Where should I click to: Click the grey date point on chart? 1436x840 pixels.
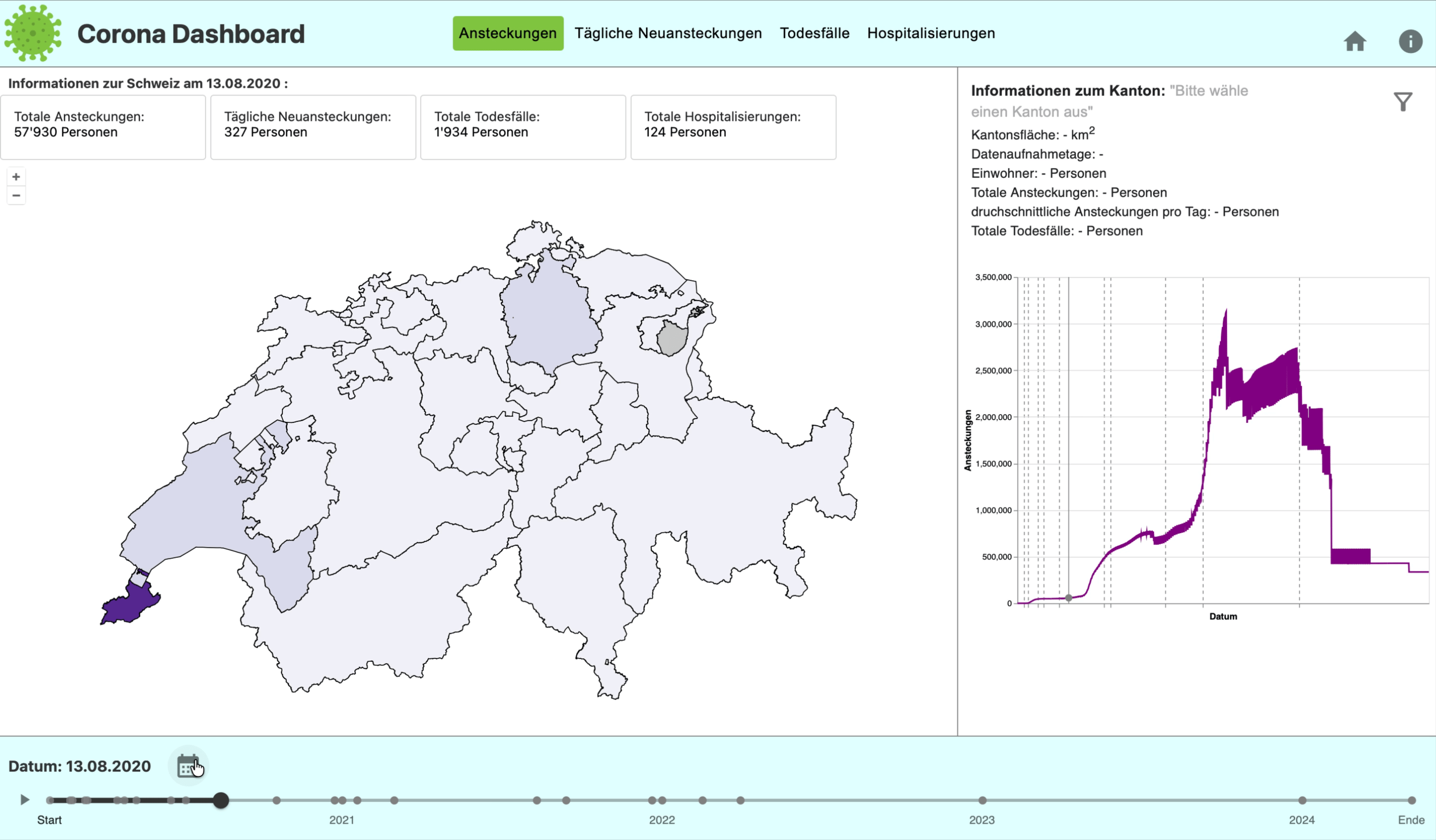tap(1069, 598)
